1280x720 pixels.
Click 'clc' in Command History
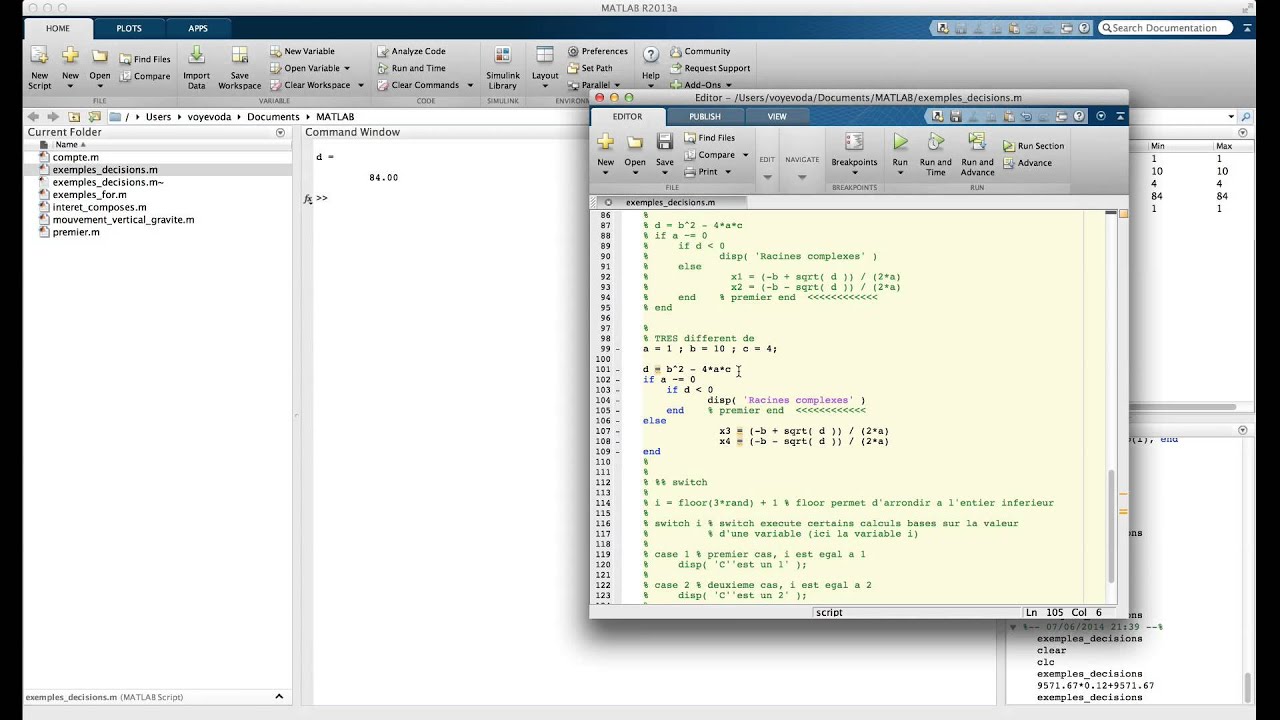pyautogui.click(x=1044, y=662)
